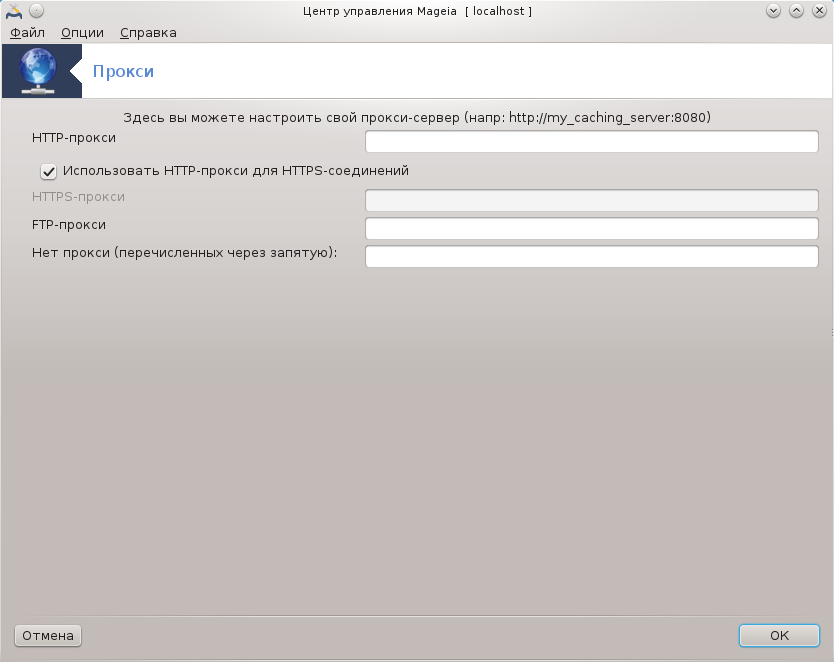The height and width of the screenshot is (662, 834).
Task: Click the Нет прокси exceptions field
Action: point(591,256)
